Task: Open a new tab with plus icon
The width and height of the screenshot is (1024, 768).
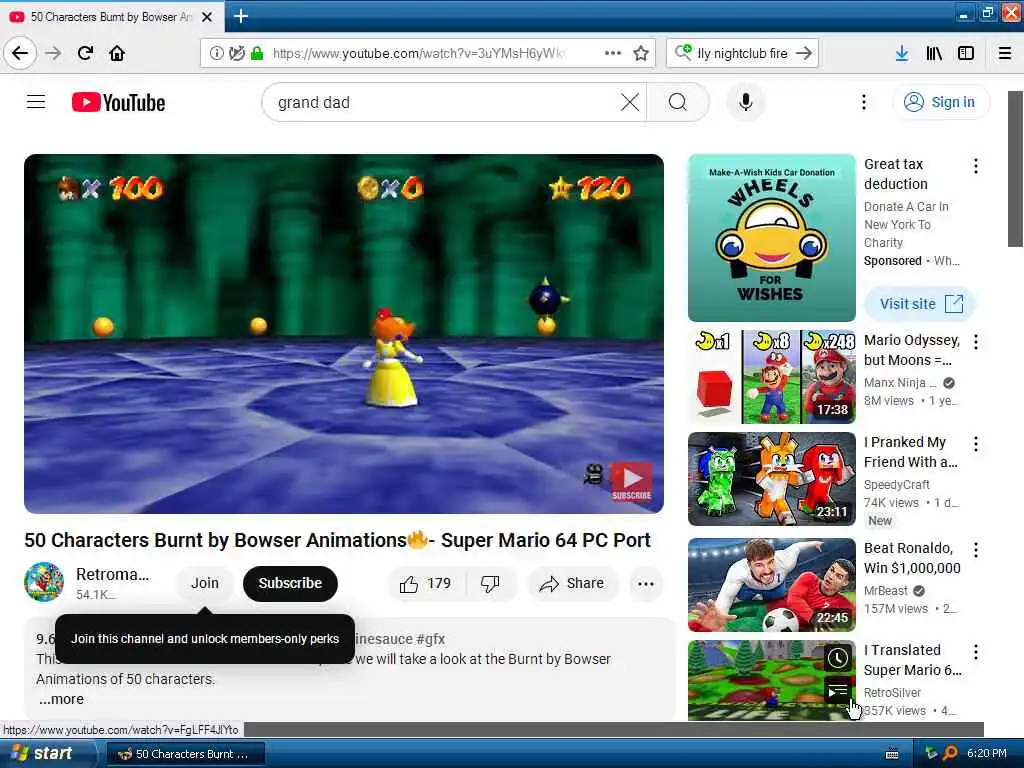Action: click(240, 16)
